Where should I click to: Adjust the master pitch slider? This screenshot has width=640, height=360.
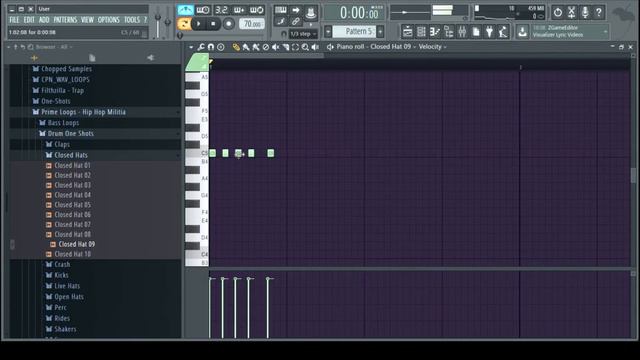click(x=167, y=22)
